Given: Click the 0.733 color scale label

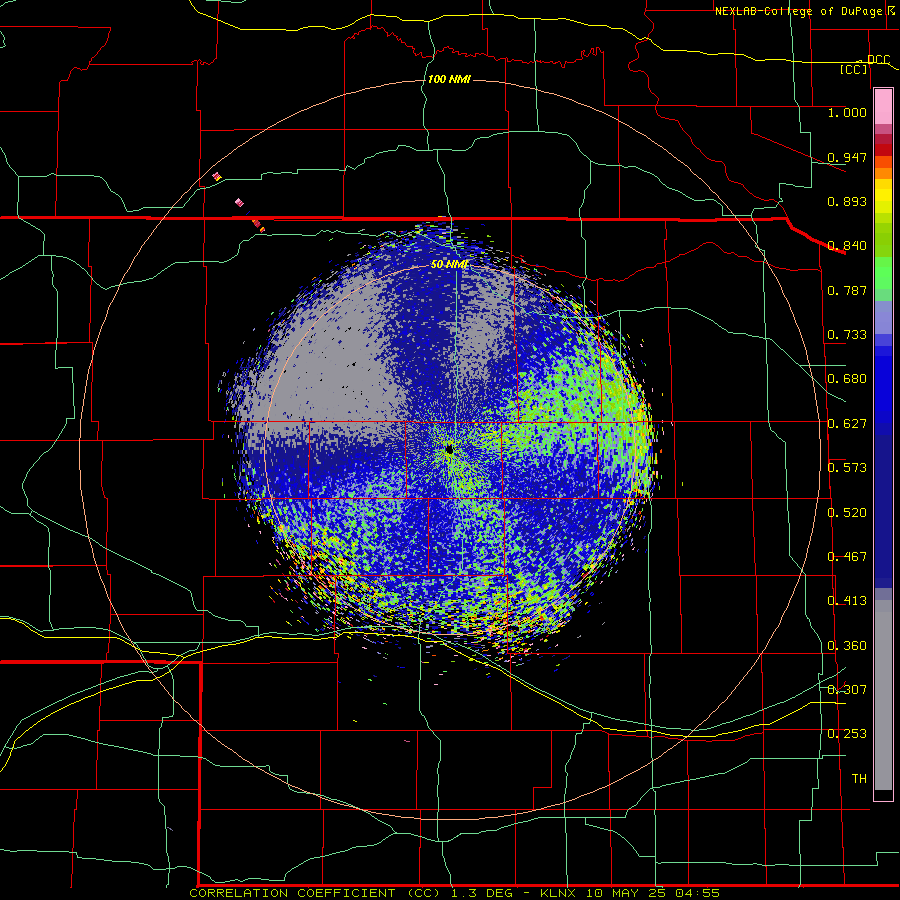Looking at the screenshot, I should [x=847, y=335].
